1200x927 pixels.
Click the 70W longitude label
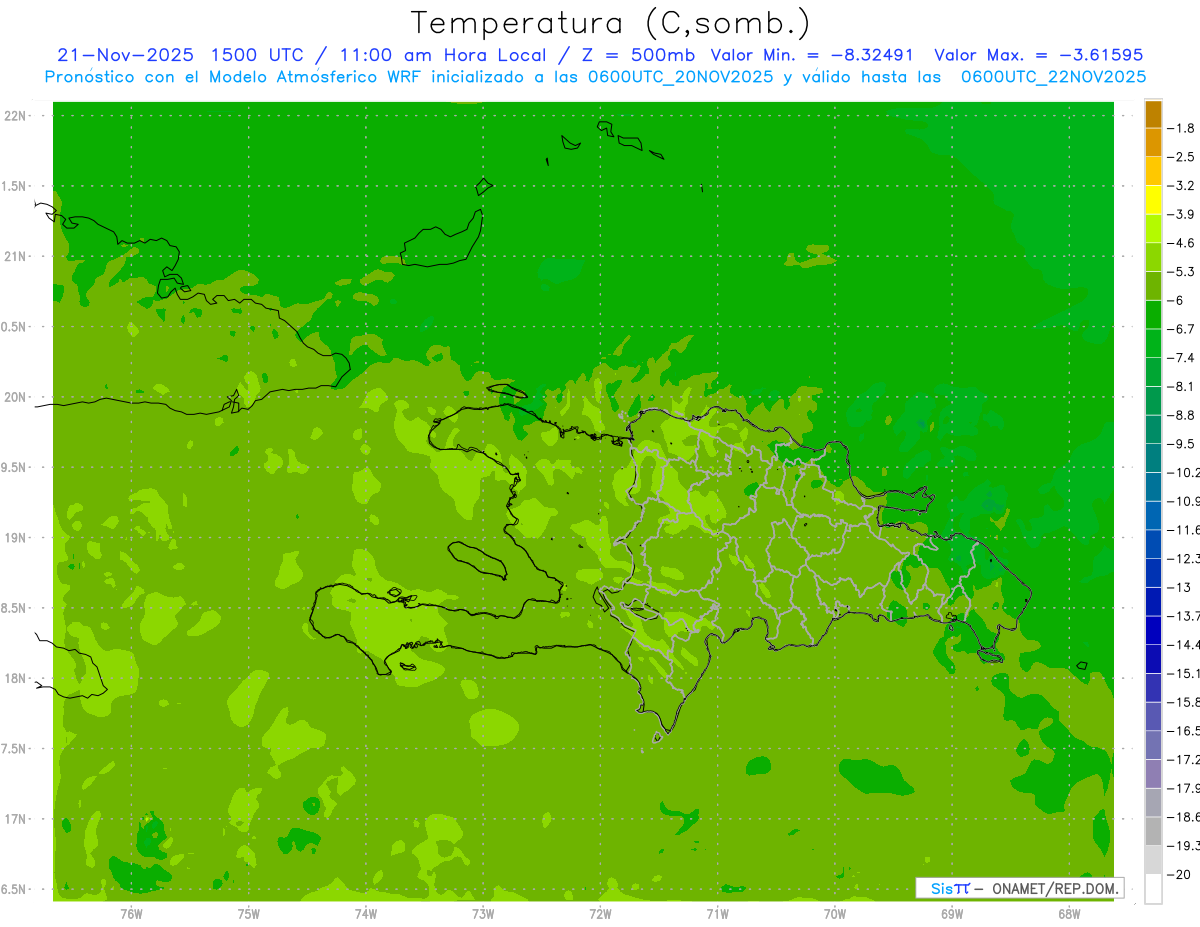click(x=835, y=913)
